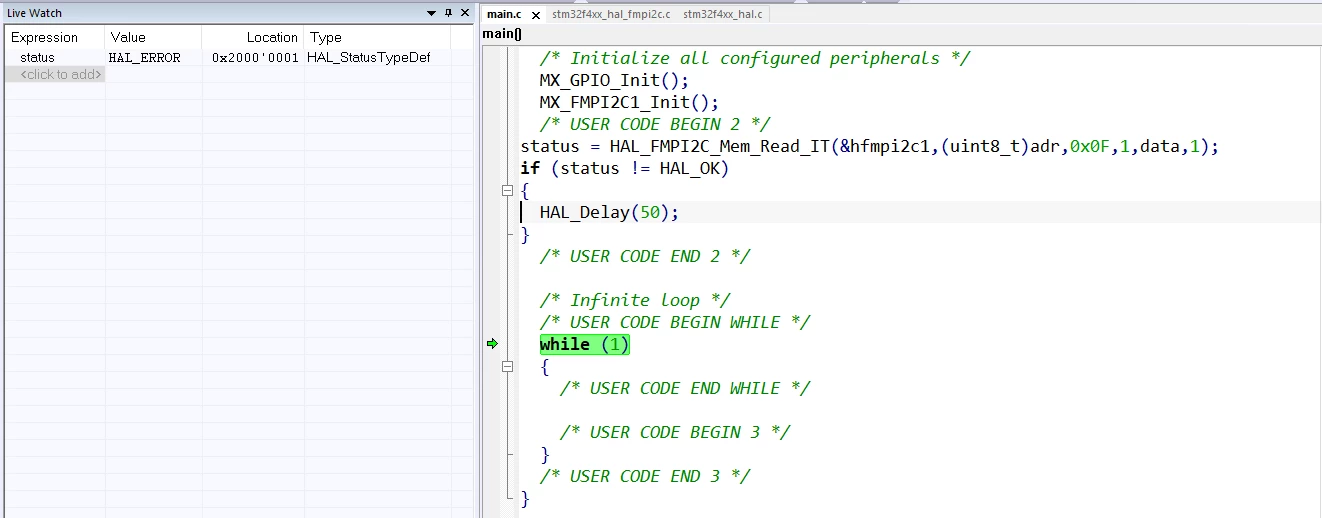
Task: Click the 'USER CODE BEGIN 2' comment
Action: pyautogui.click(x=655, y=124)
